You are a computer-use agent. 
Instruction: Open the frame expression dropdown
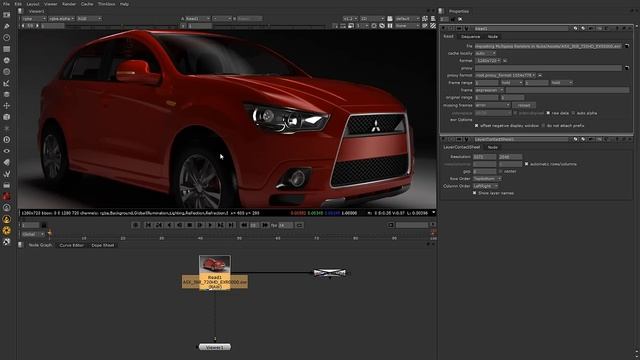(x=489, y=90)
